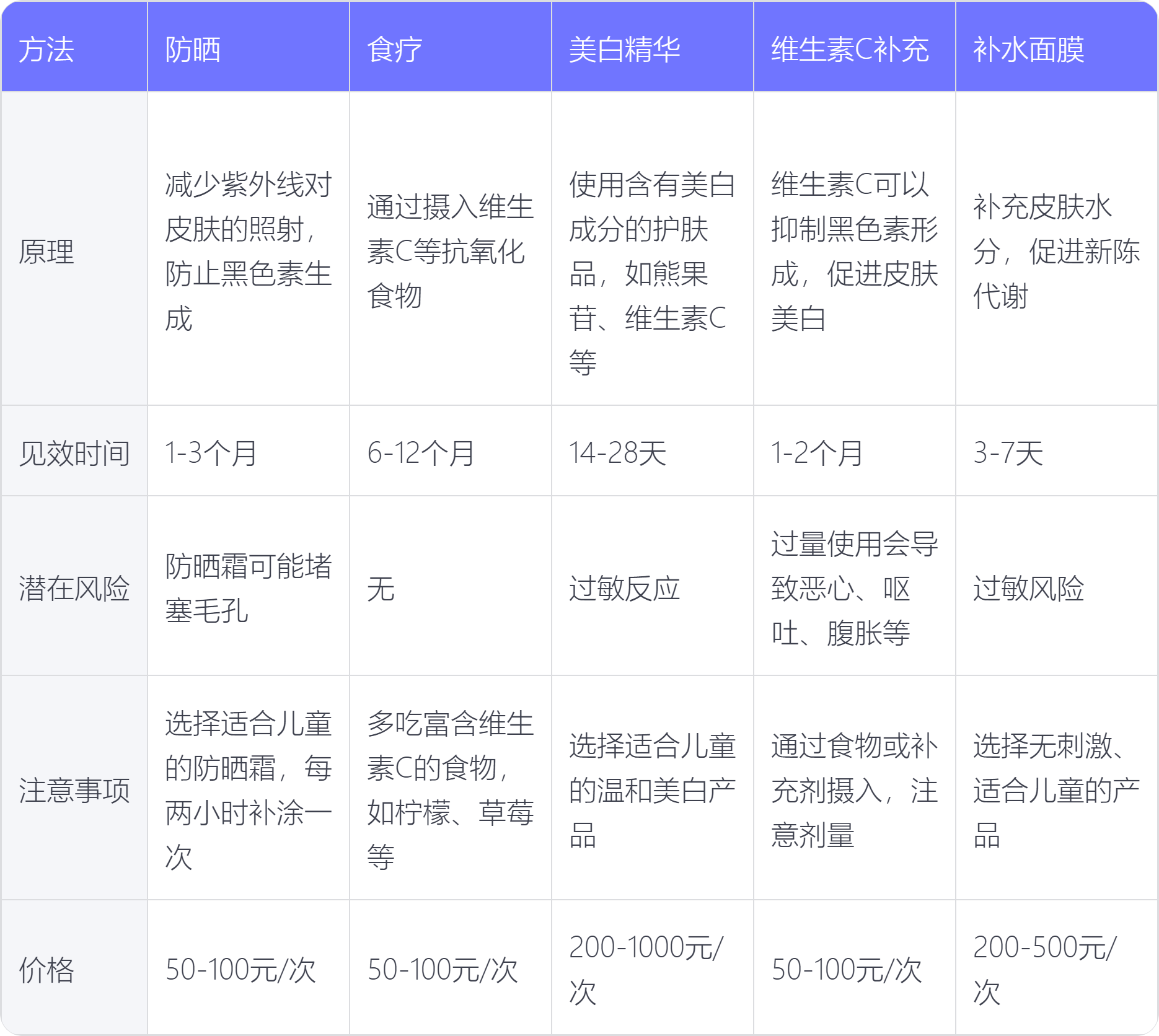Click the 维生素C补充 column header

tap(850, 50)
